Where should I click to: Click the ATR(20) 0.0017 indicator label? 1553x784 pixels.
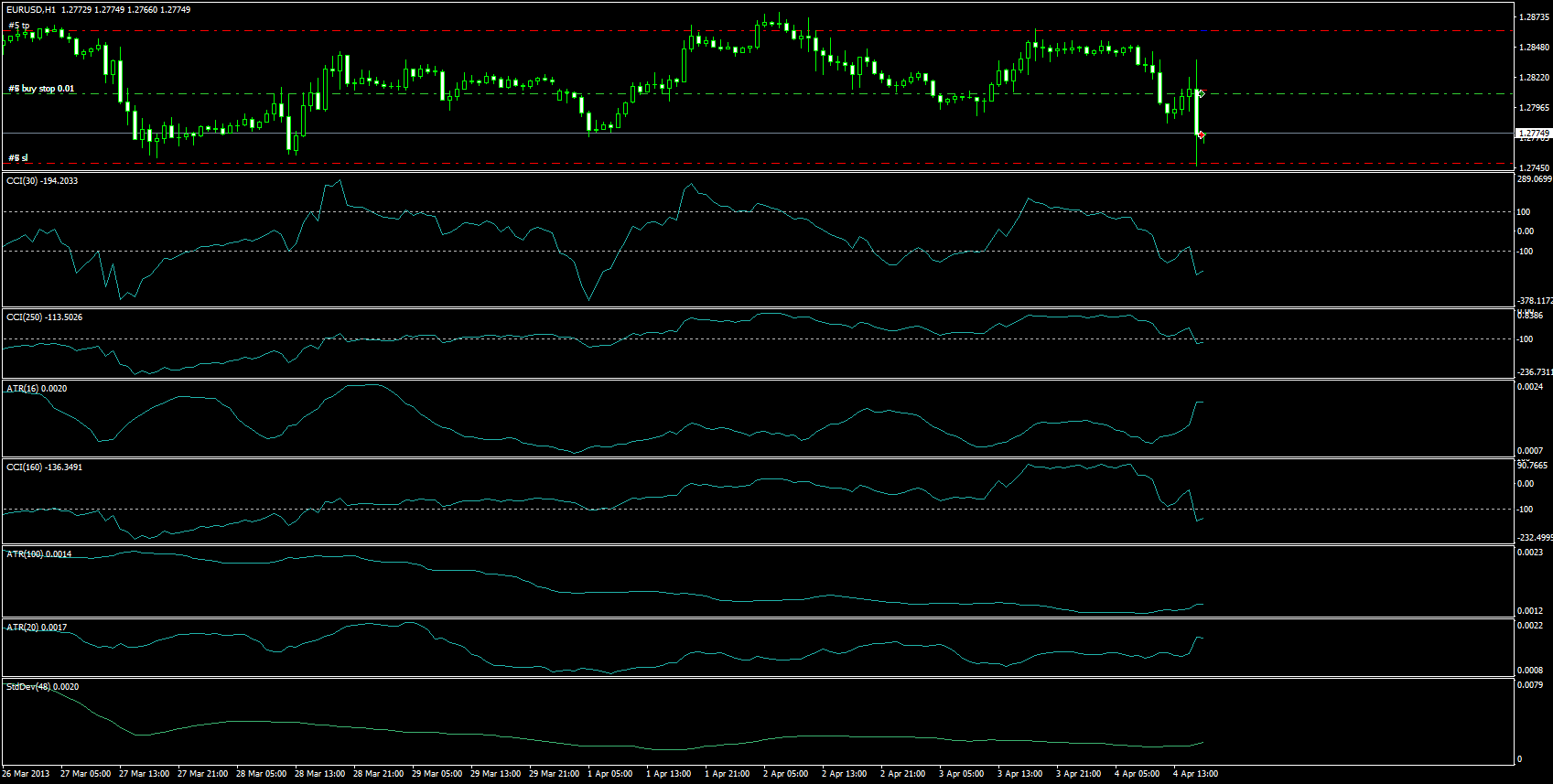click(x=38, y=628)
